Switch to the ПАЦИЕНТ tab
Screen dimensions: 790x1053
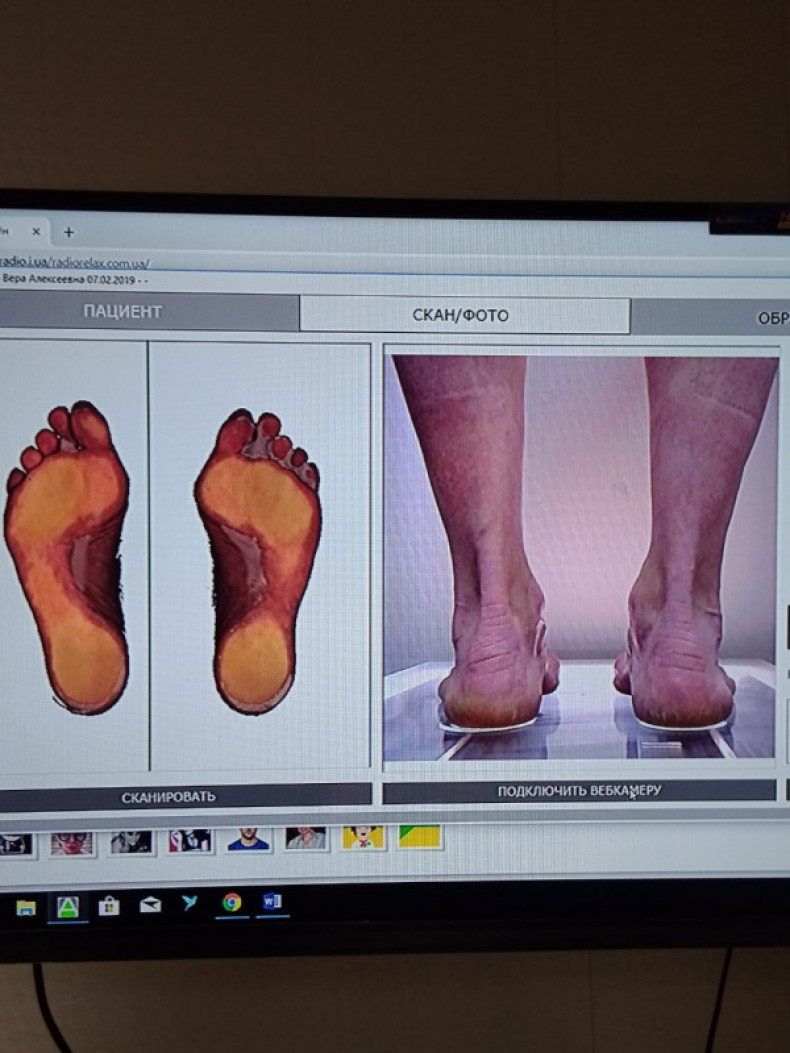tap(122, 311)
